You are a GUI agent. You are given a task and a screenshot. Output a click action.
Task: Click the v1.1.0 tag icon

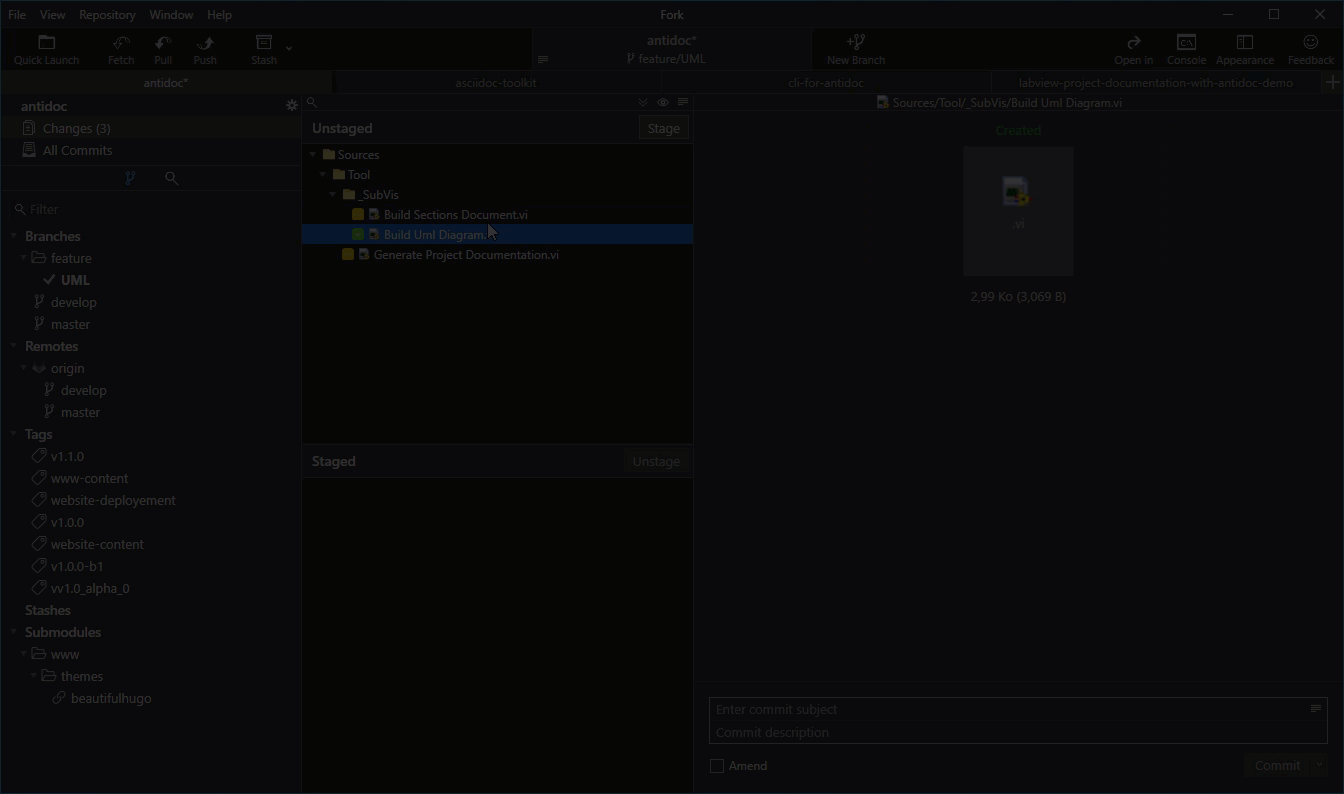click(x=39, y=456)
